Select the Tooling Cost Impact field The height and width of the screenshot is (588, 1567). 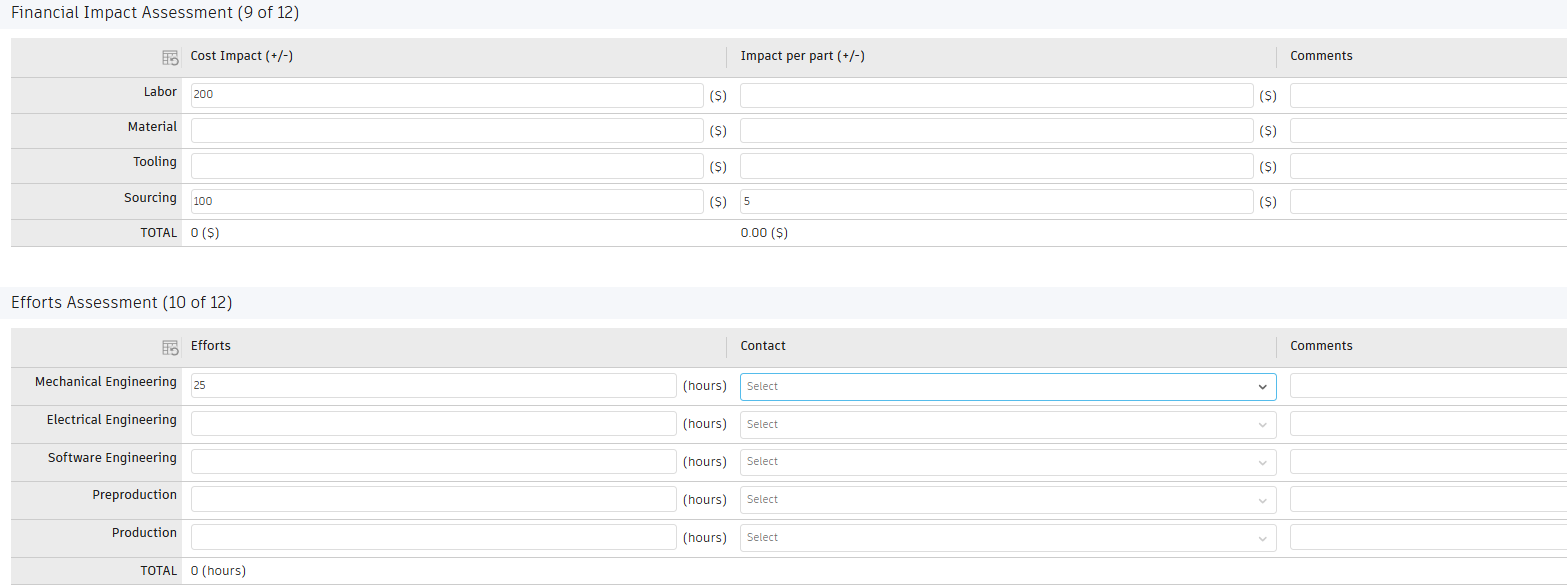click(447, 166)
